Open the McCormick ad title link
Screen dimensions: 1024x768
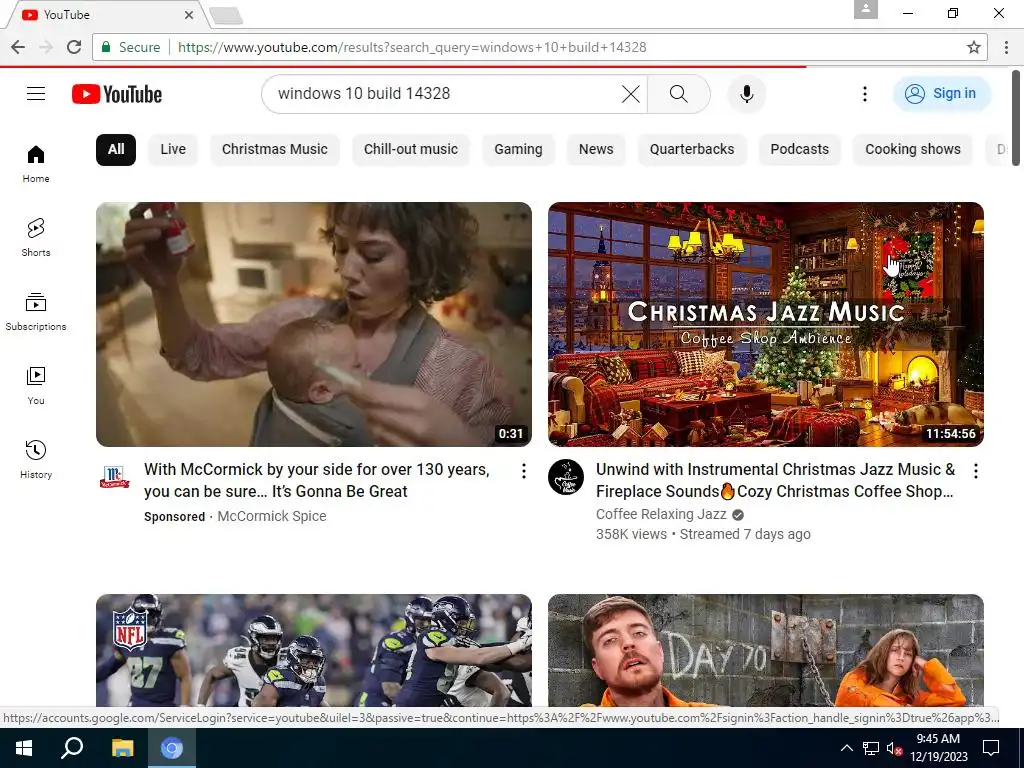[317, 481]
